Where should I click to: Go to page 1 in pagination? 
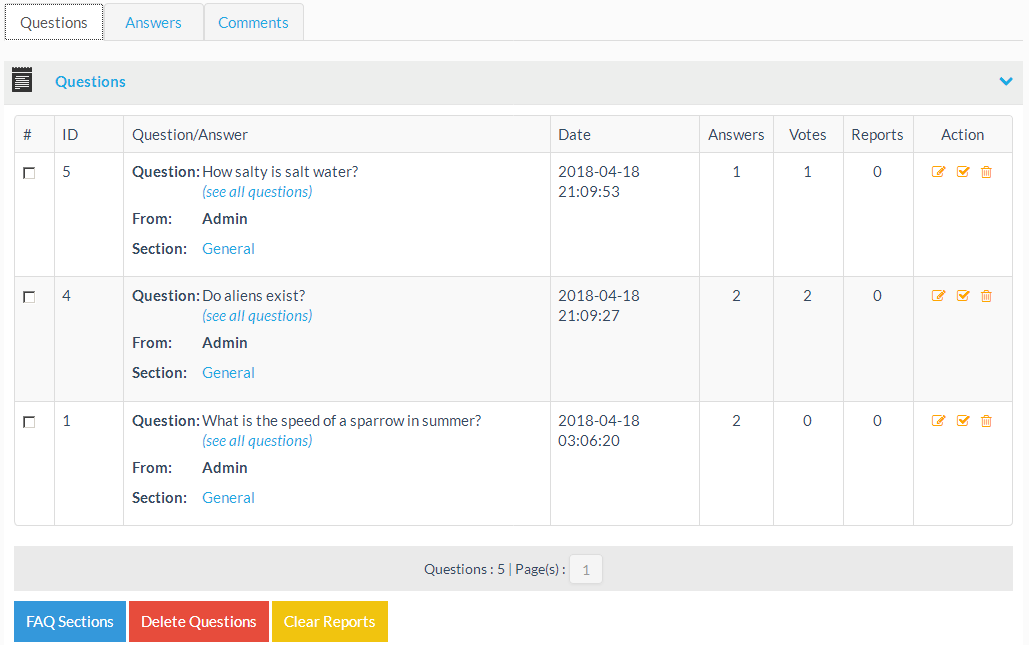[x=586, y=570]
